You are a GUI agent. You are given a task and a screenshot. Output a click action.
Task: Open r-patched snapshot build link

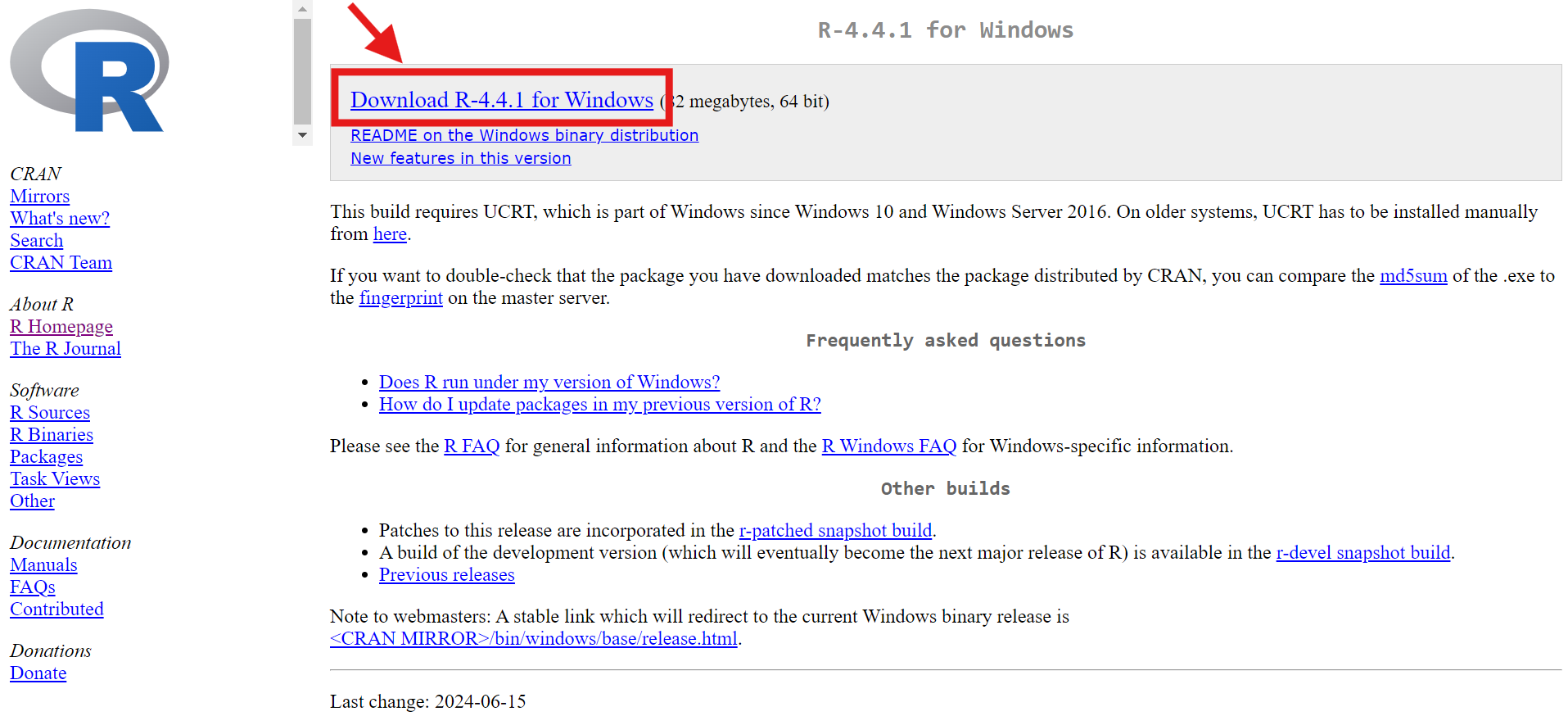(835, 531)
